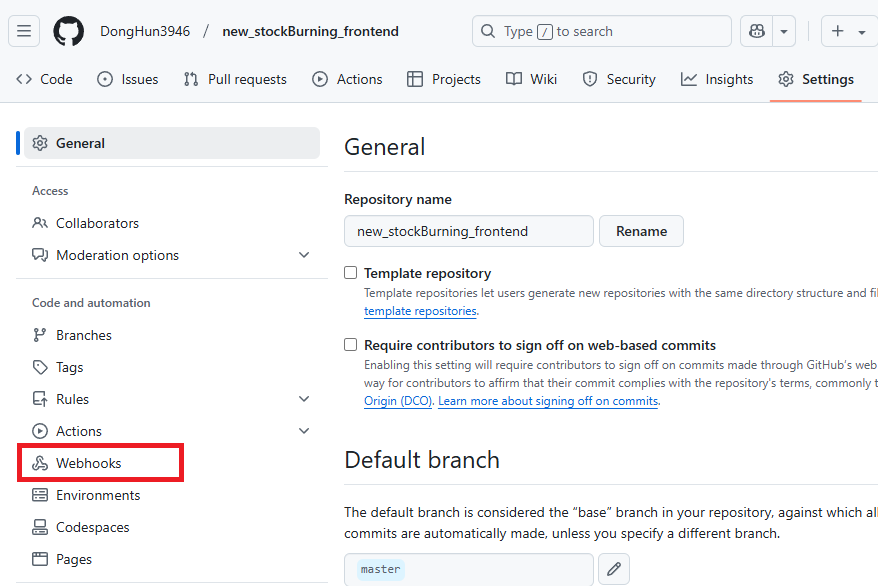Open the template repositories link
This screenshot has height=586, width=878.
420,311
